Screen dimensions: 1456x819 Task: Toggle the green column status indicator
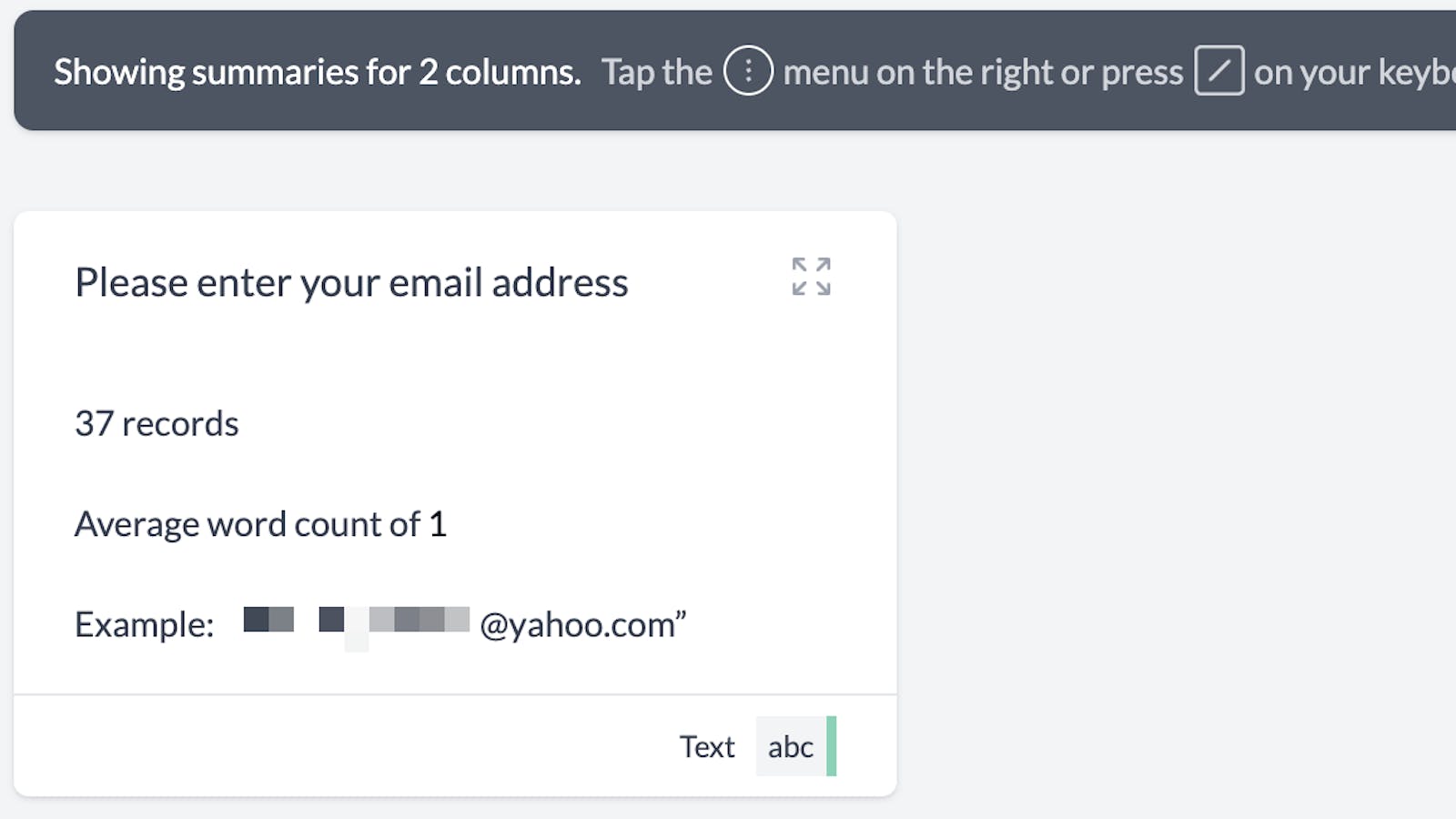[x=833, y=746]
